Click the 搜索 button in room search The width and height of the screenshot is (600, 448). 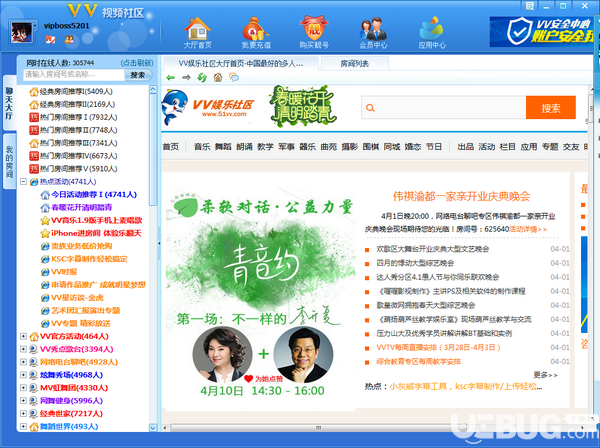click(x=138, y=75)
